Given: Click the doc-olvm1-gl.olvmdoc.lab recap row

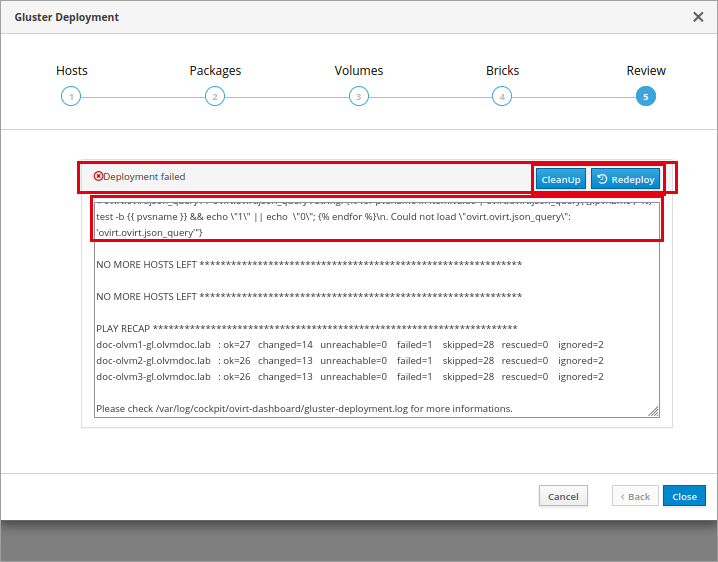Looking at the screenshot, I should pyautogui.click(x=350, y=344).
